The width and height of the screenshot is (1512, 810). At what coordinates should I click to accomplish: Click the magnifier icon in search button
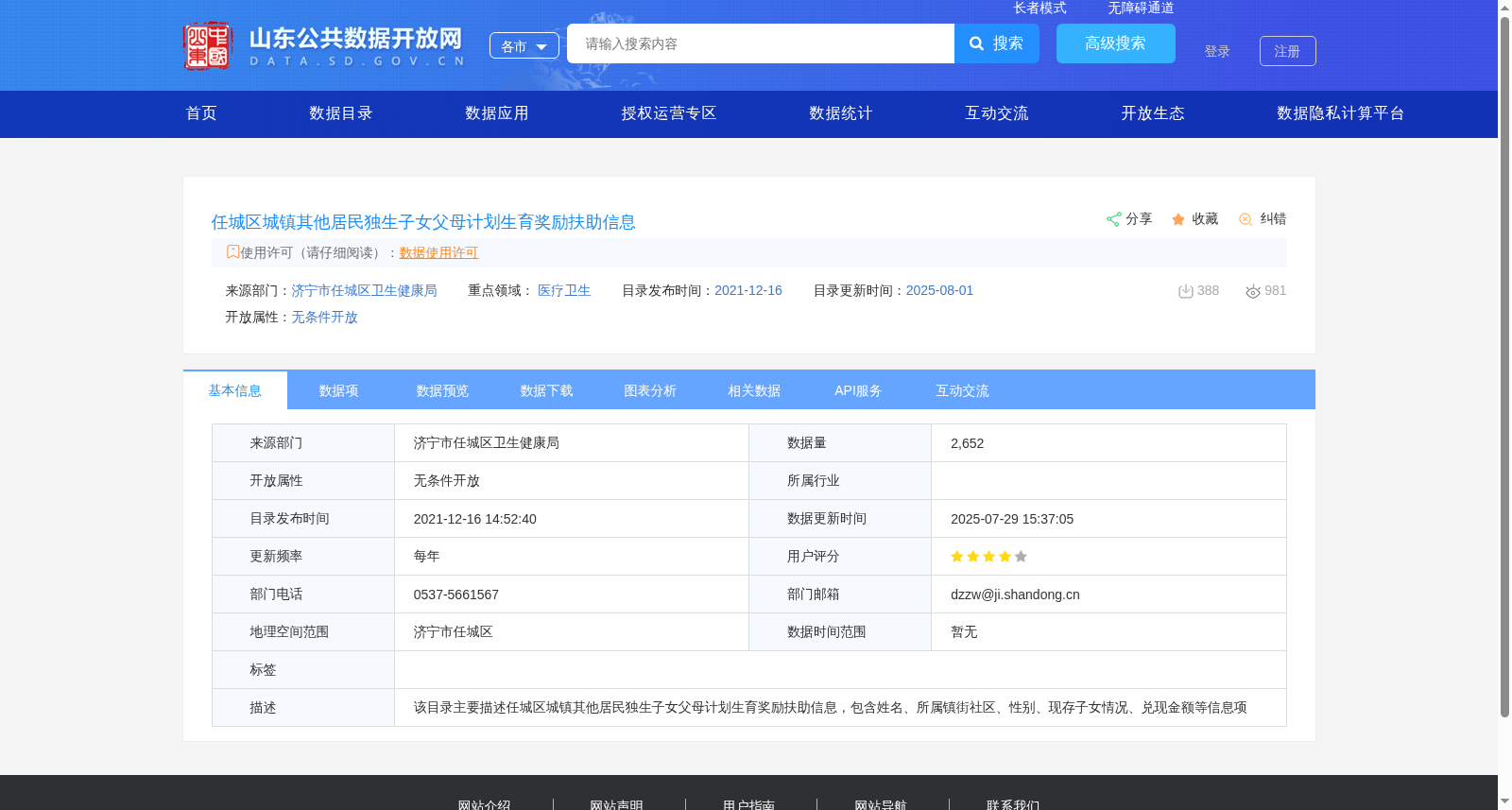(977, 43)
